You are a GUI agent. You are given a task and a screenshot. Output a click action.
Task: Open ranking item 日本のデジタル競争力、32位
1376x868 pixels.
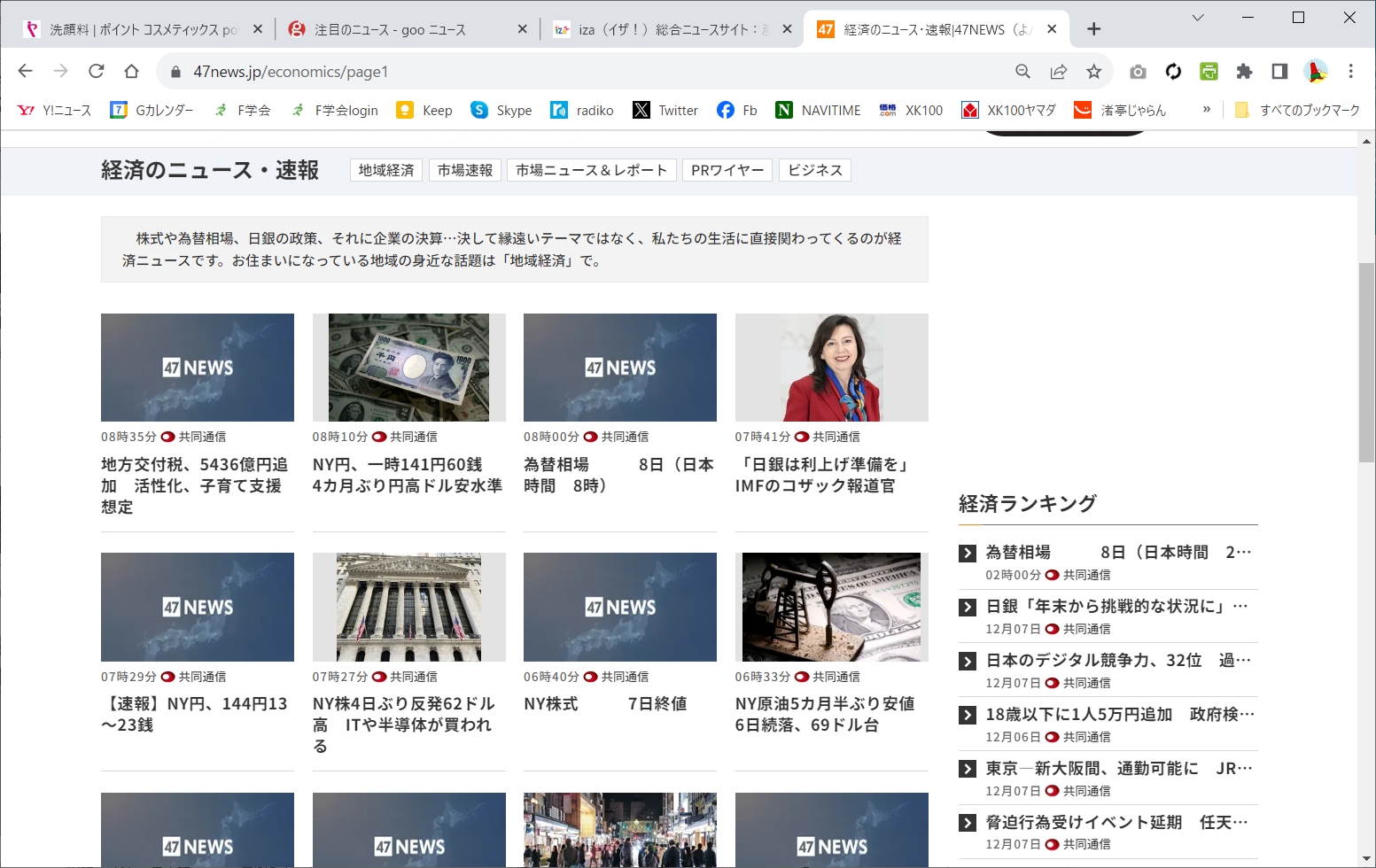tap(1118, 660)
